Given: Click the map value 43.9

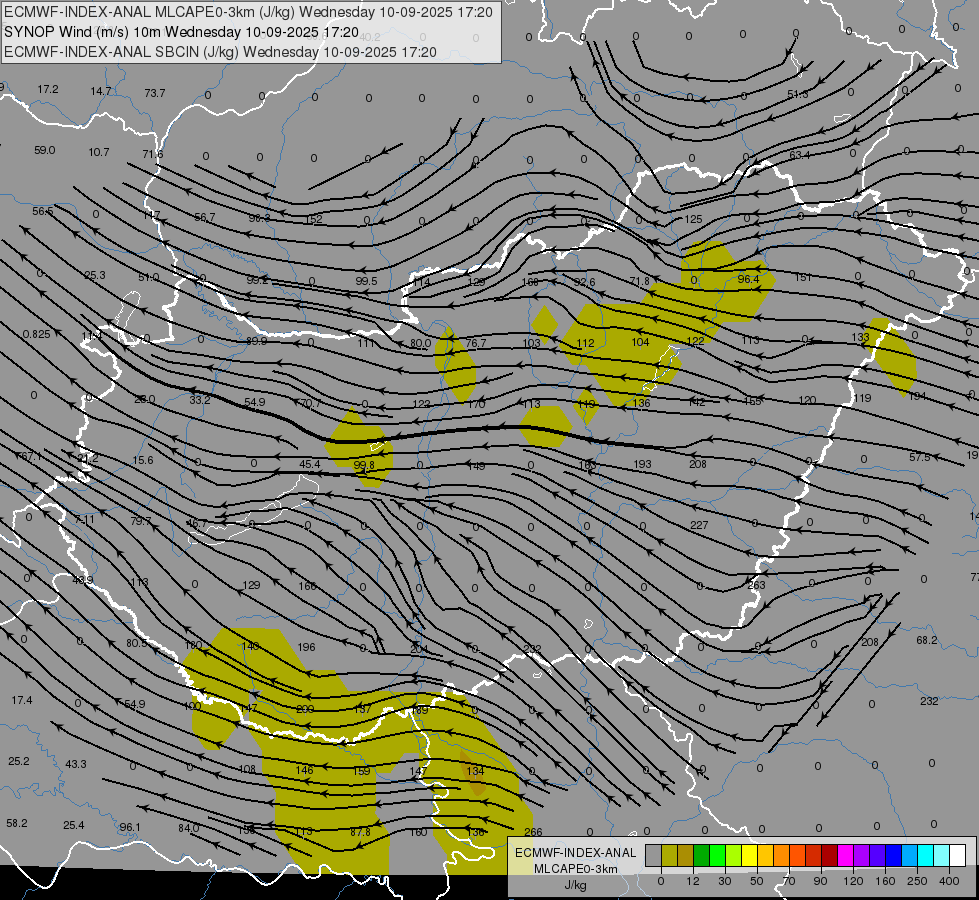Looking at the screenshot, I should tap(82, 580).
